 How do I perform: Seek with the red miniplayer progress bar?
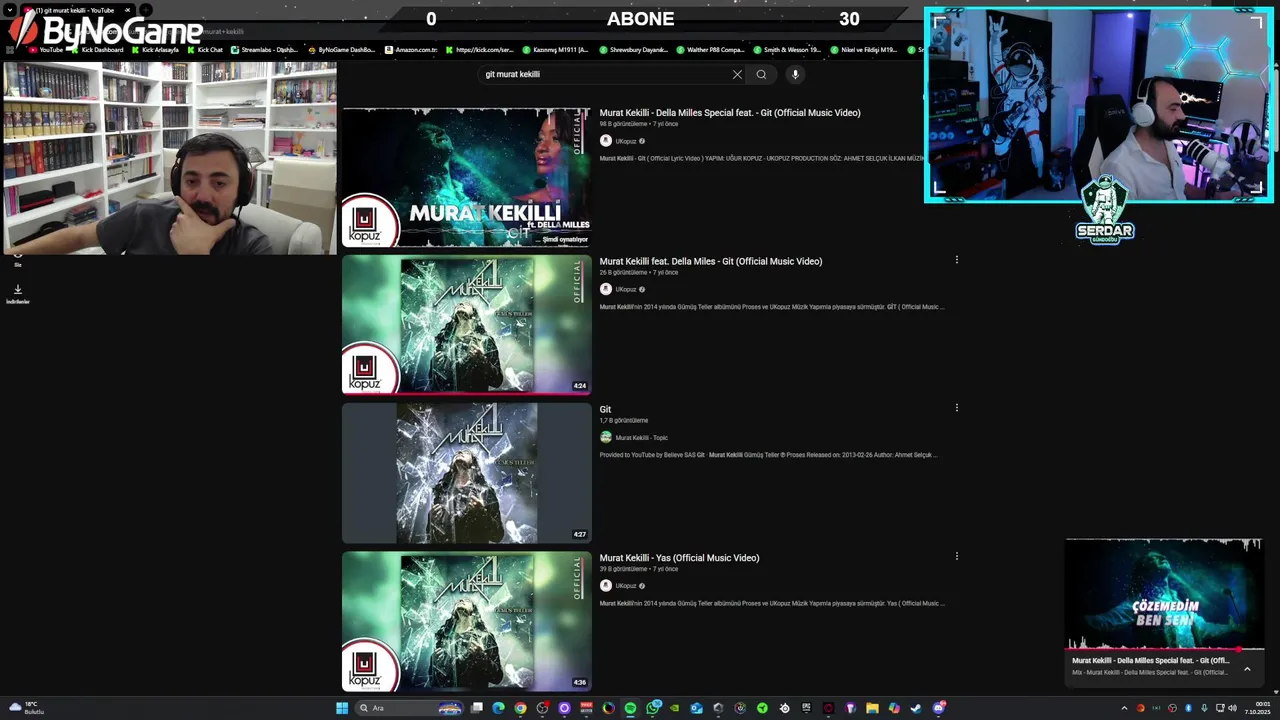tap(1165, 651)
